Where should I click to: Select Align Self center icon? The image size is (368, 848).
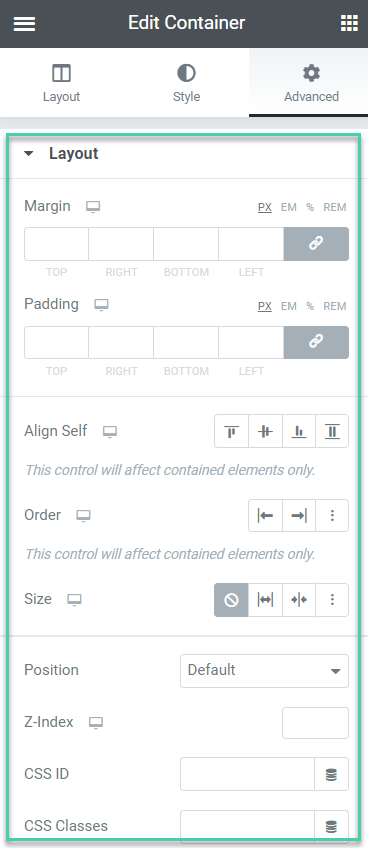click(x=265, y=431)
